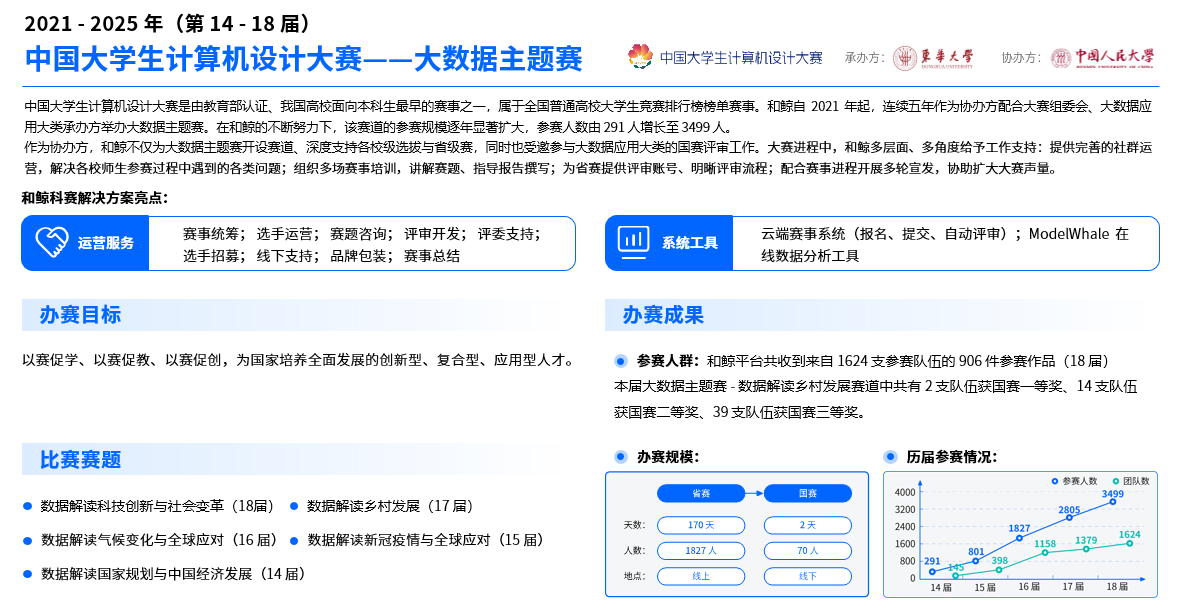Click the blue dot beside 办赛规模

click(620, 457)
